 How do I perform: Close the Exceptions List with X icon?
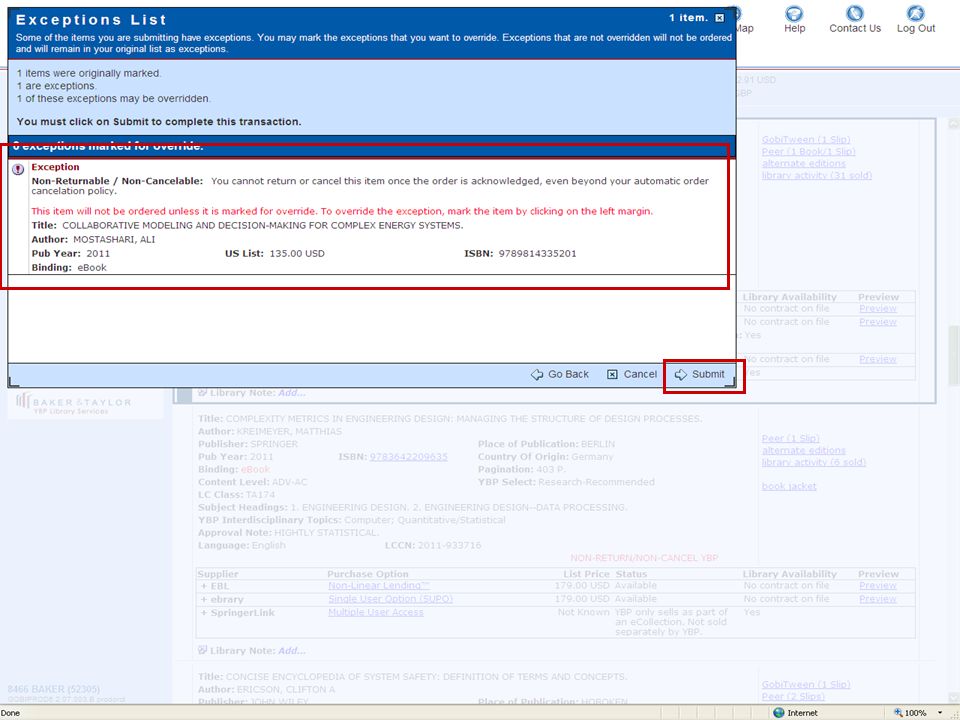click(x=719, y=18)
